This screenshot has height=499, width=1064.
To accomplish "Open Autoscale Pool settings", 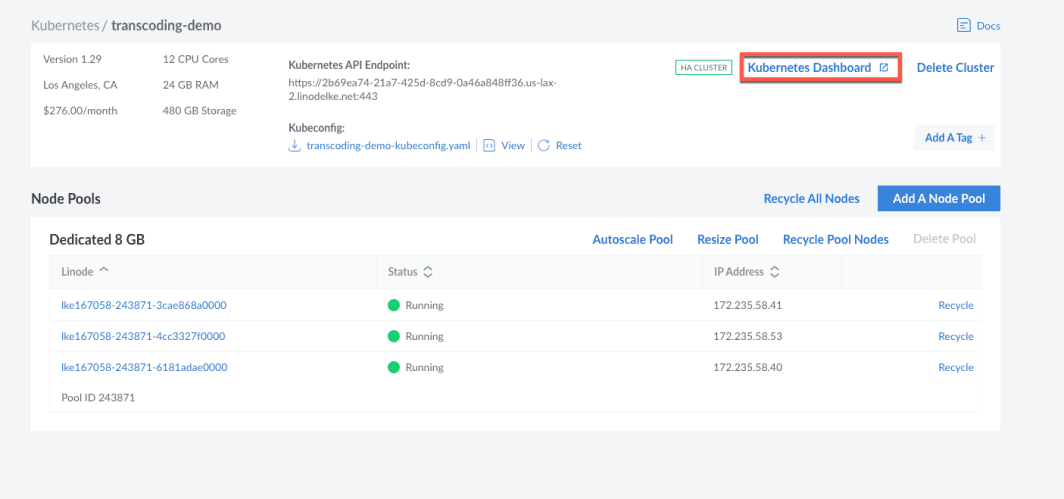I will click(x=632, y=240).
